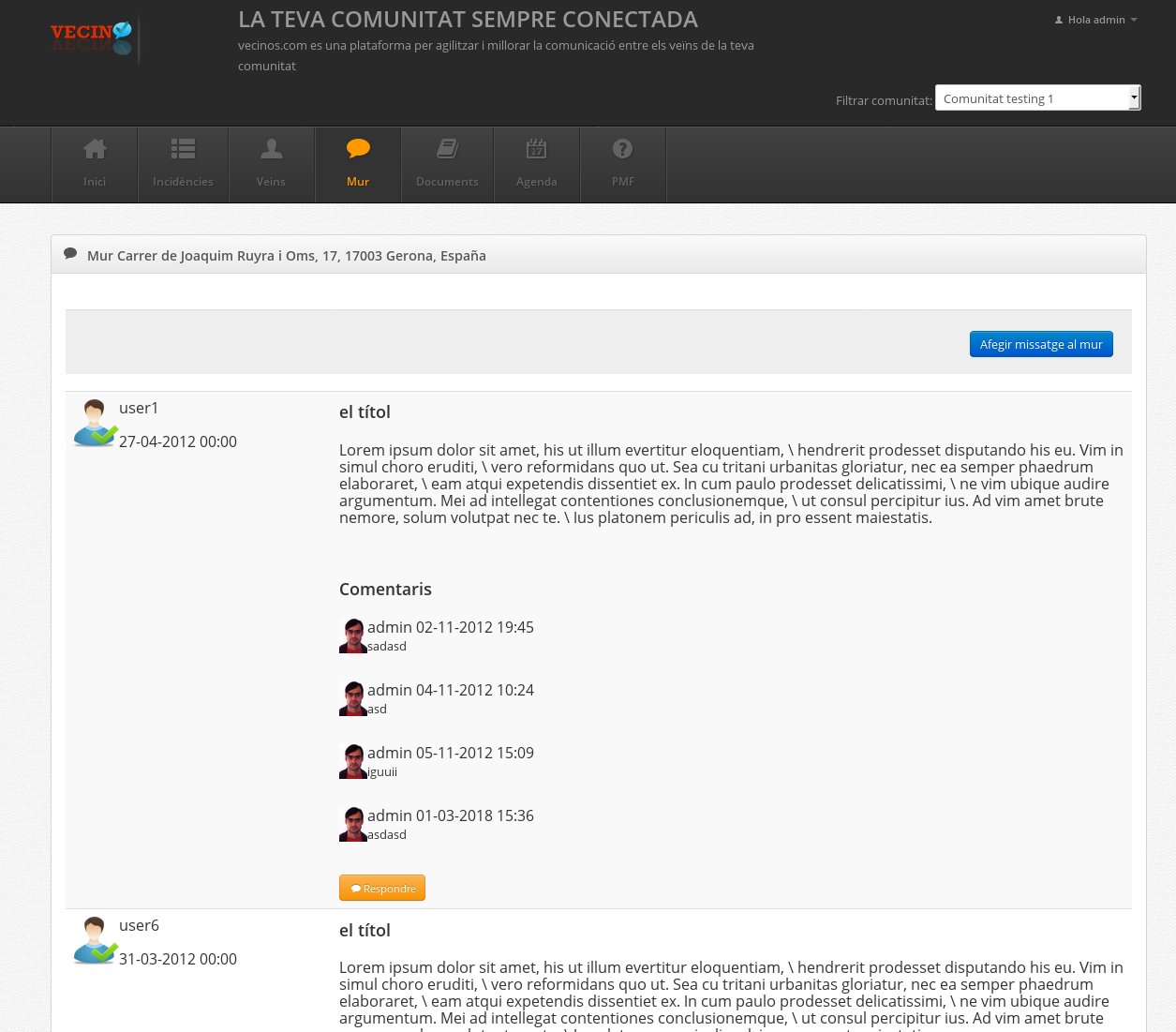The image size is (1176, 1032).
Task: Open the Incidències list icon
Action: [183, 149]
